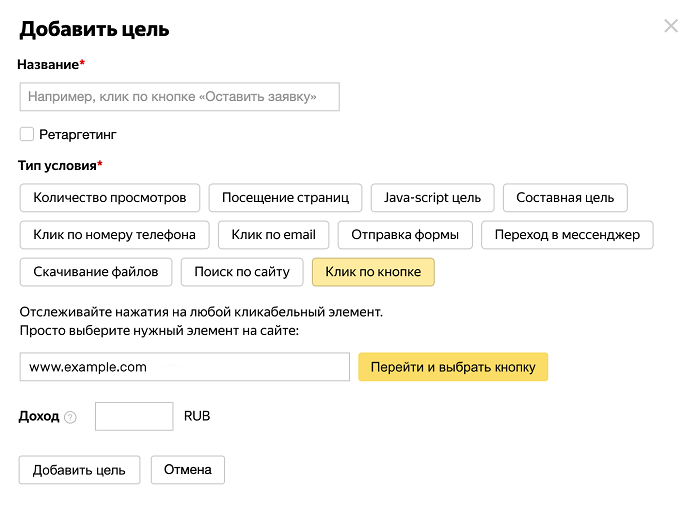Viewport: 698px width, 506px height.
Task: Choose Java-script цель condition type
Action: pos(433,198)
